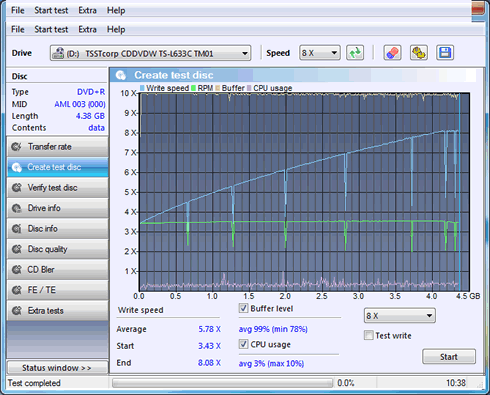
Task: Select the Disc info label
Action: [x=42, y=229]
